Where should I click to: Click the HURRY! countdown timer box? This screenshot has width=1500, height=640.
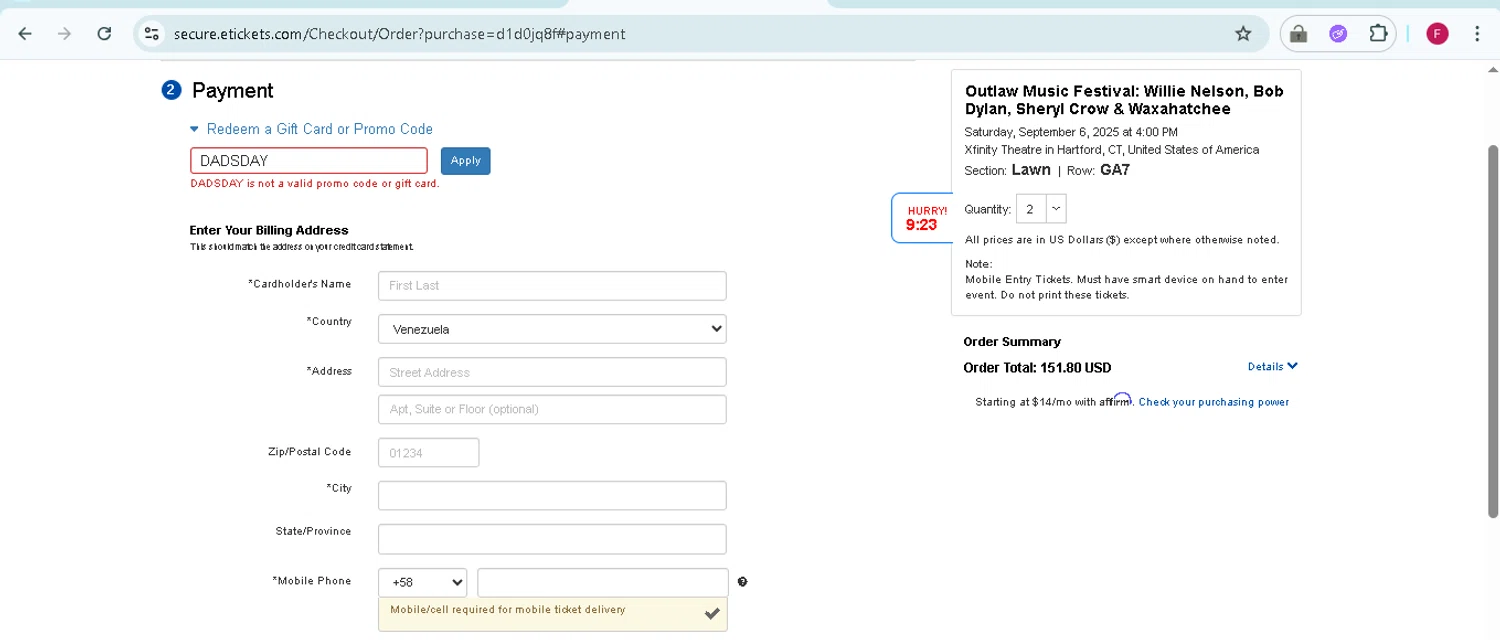coord(922,218)
